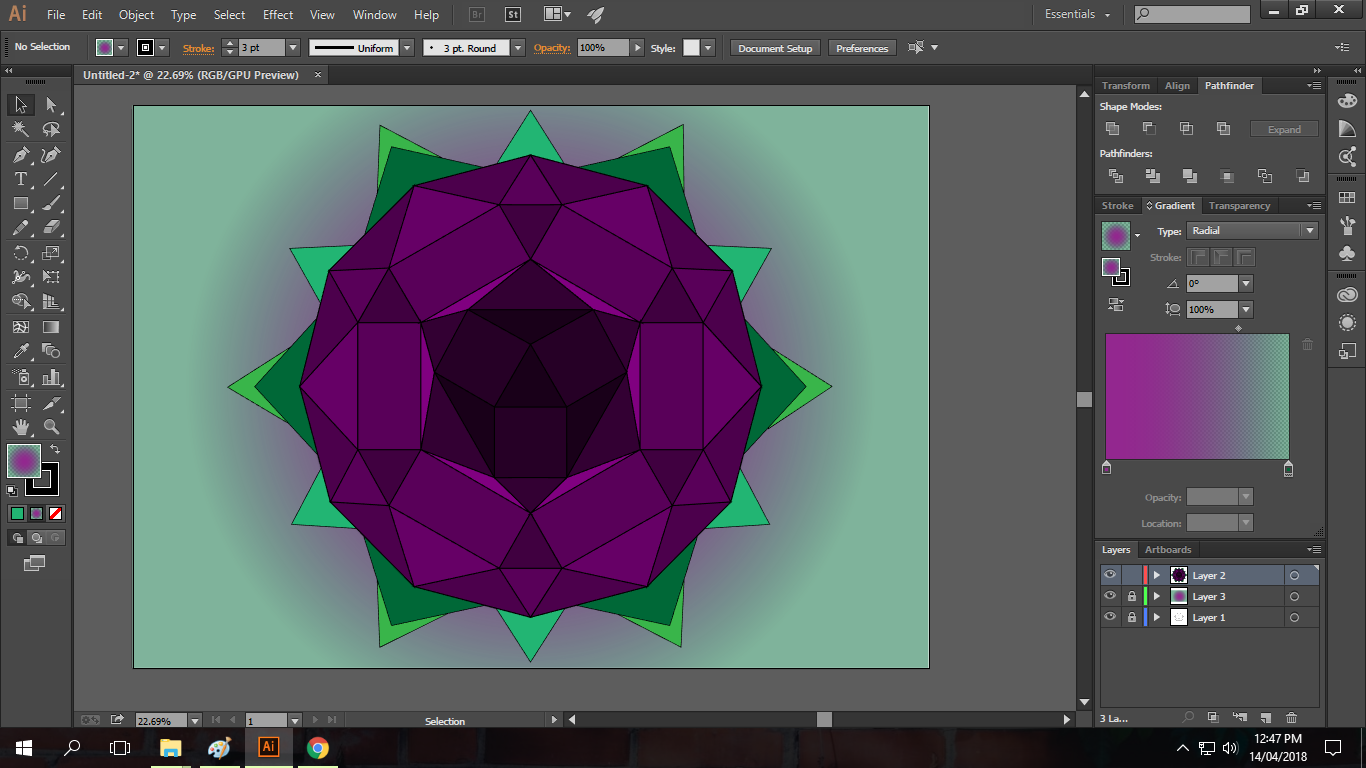Open the Window menu
The height and width of the screenshot is (768, 1366).
point(375,15)
